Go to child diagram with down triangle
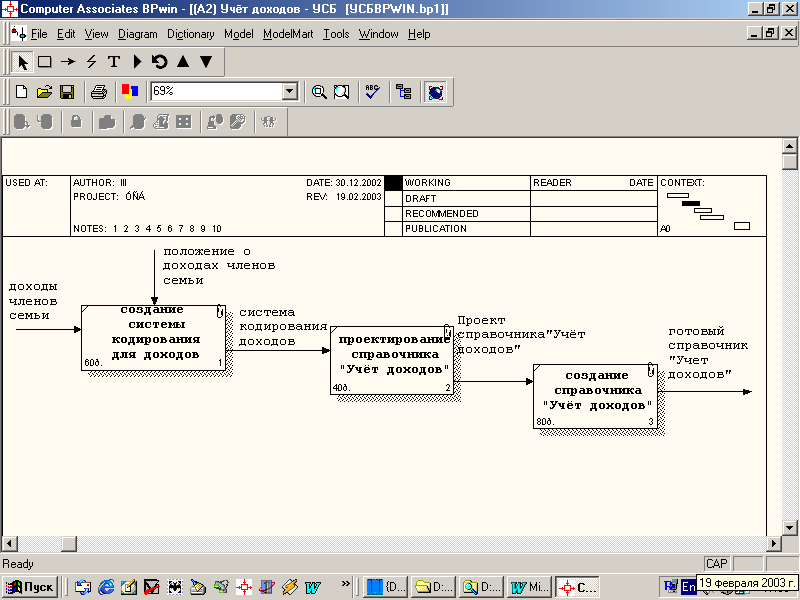Screen dimensions: 800x600 (x=206, y=62)
